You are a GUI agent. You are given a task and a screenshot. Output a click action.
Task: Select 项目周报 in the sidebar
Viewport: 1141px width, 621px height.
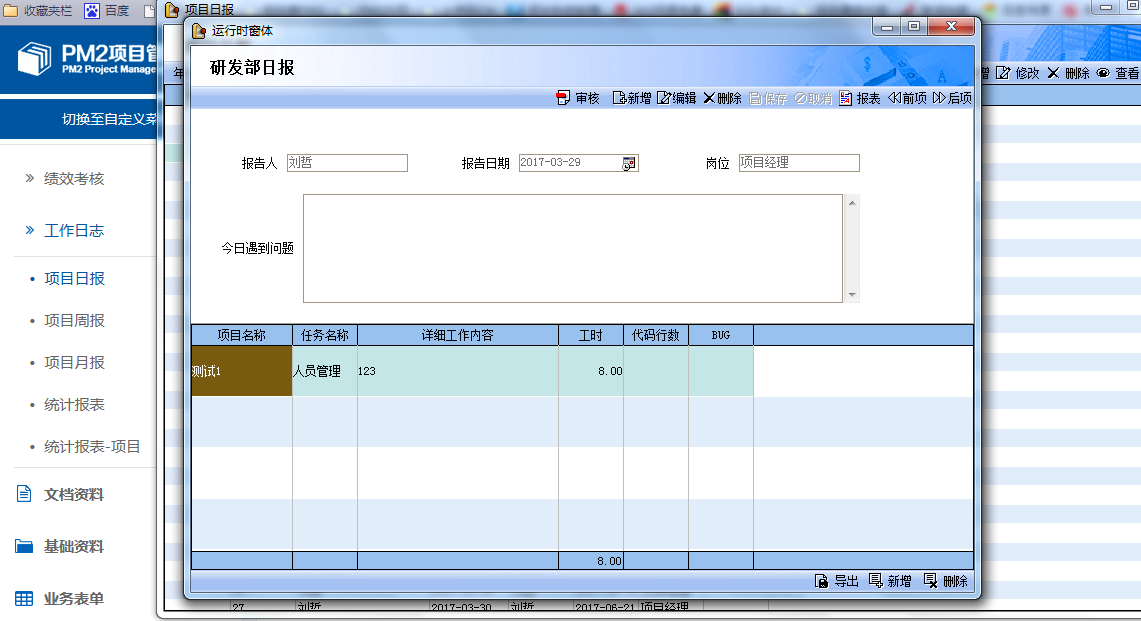tap(74, 321)
